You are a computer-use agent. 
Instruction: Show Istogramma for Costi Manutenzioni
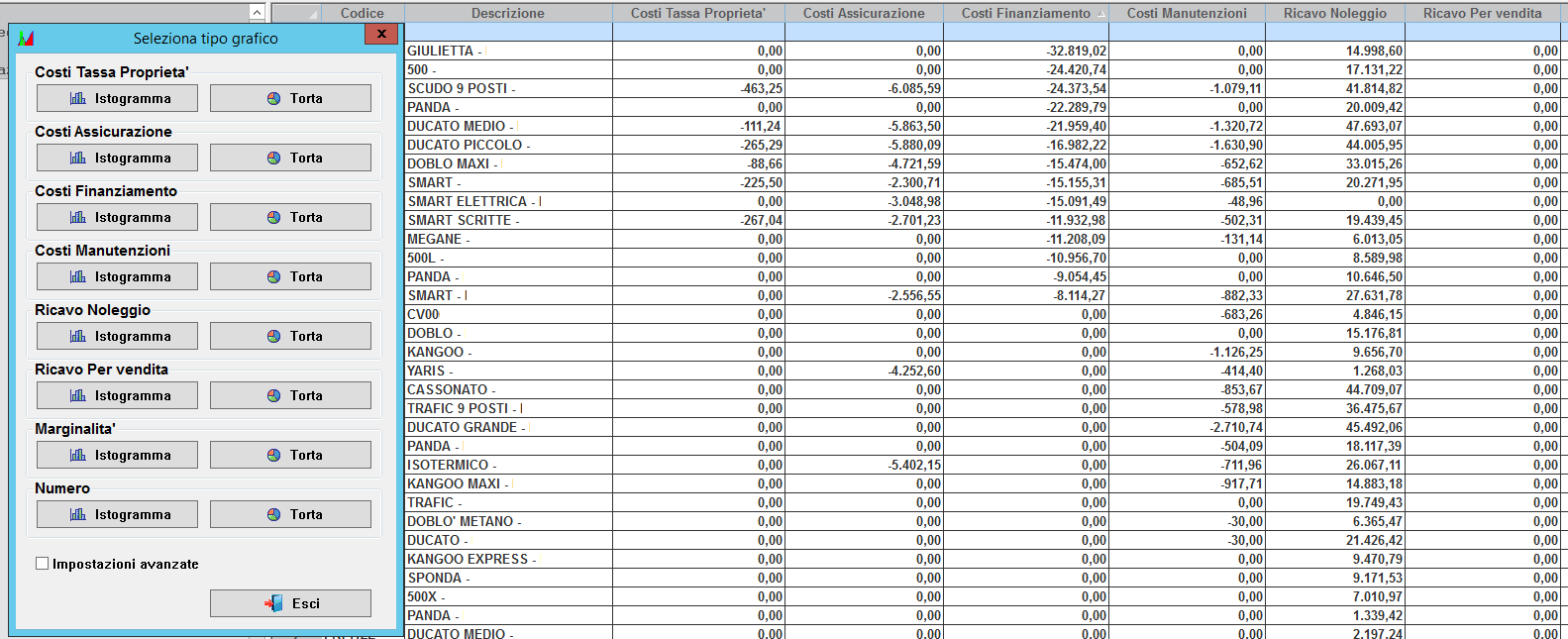tap(117, 276)
